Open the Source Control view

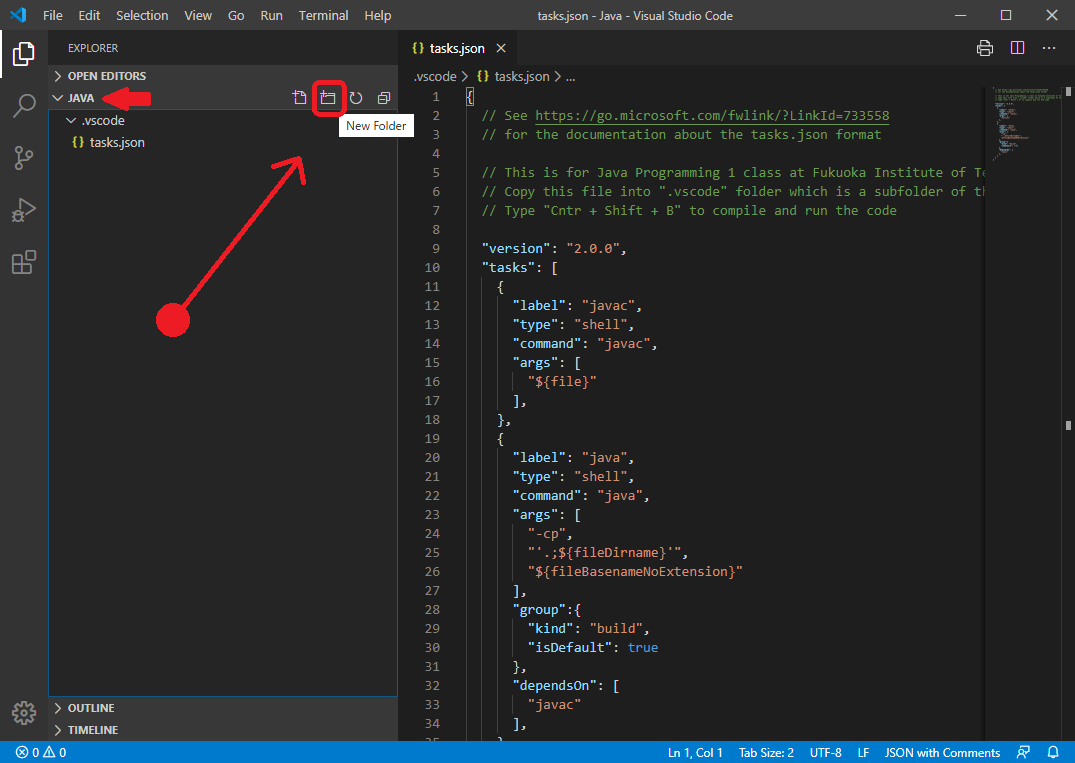[23, 158]
